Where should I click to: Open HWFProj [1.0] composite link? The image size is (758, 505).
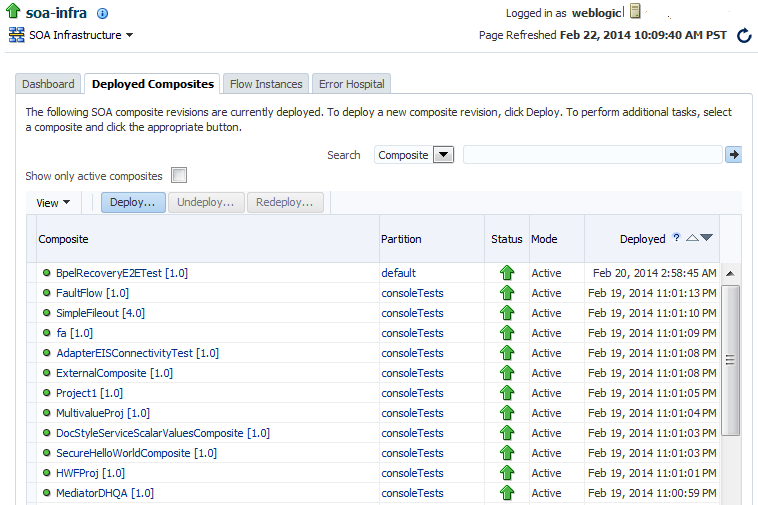pos(90,473)
